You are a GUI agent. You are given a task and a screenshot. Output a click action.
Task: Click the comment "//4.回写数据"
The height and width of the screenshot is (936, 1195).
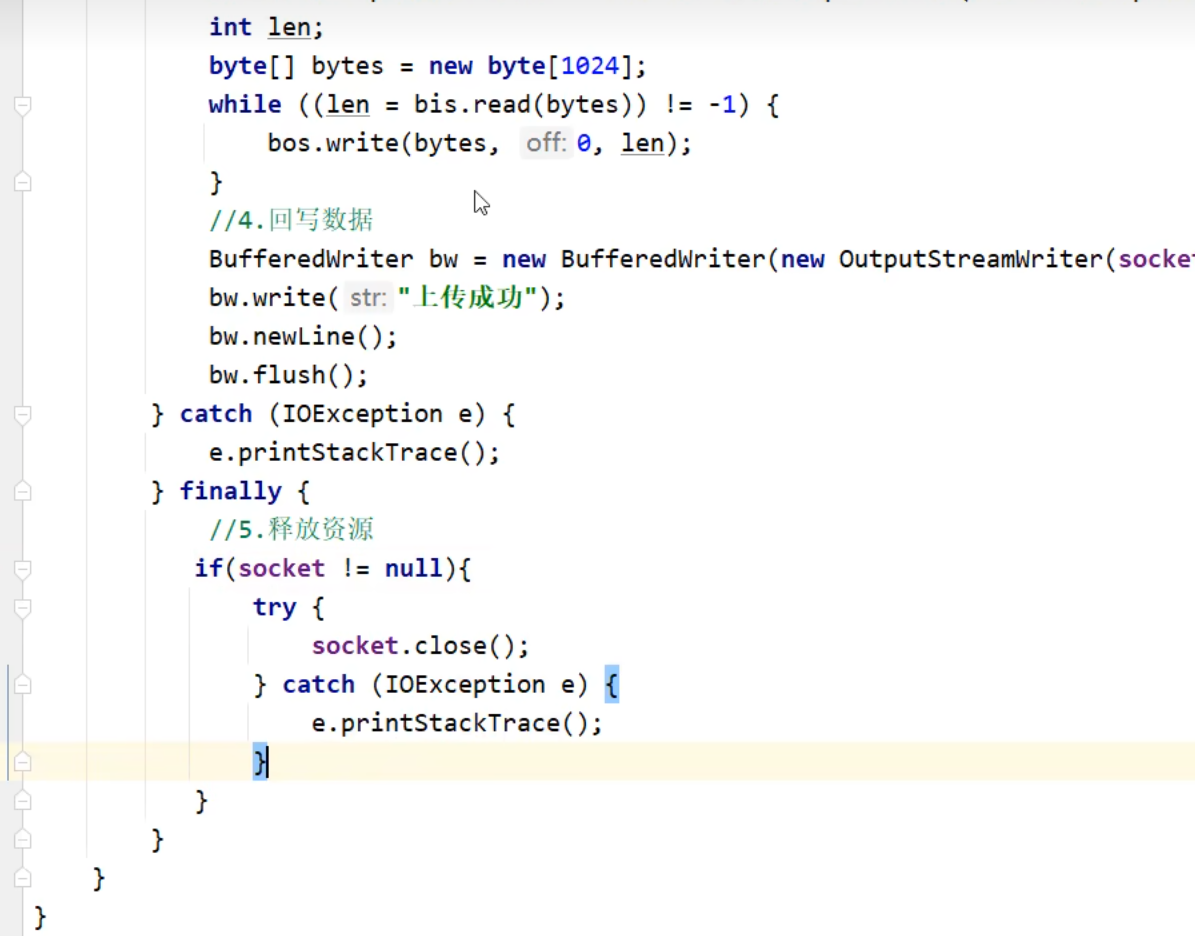click(x=291, y=220)
